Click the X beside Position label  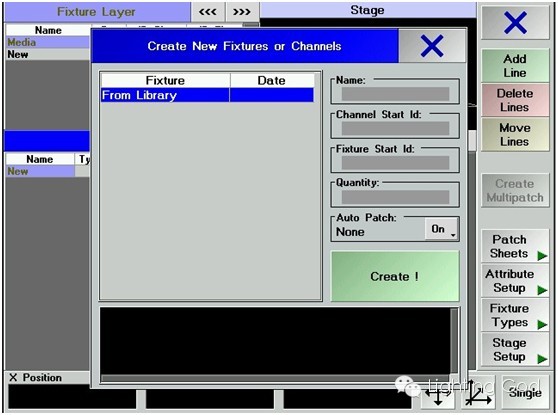[x=13, y=377]
